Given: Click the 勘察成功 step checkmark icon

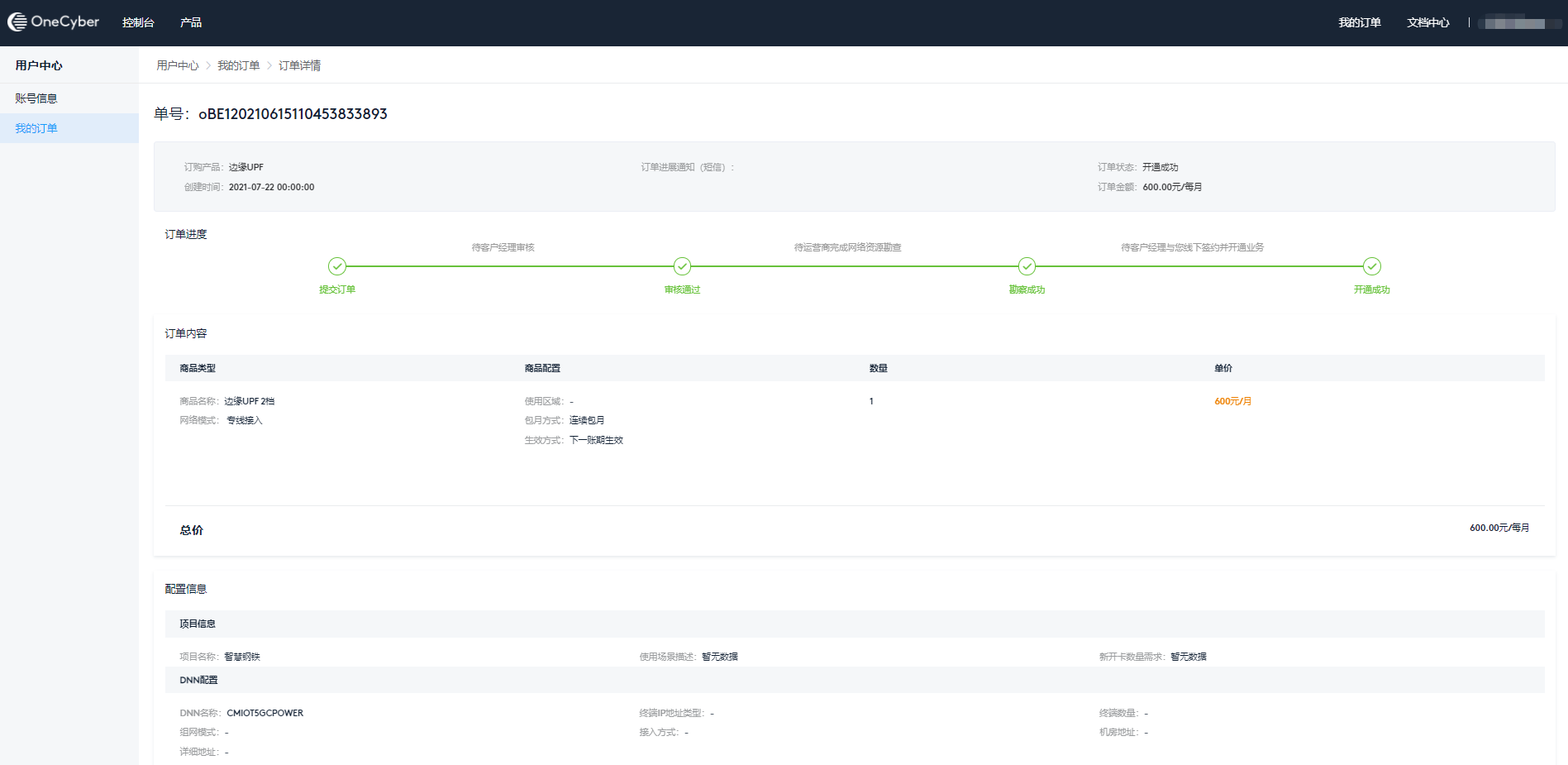Looking at the screenshot, I should pyautogui.click(x=1027, y=266).
